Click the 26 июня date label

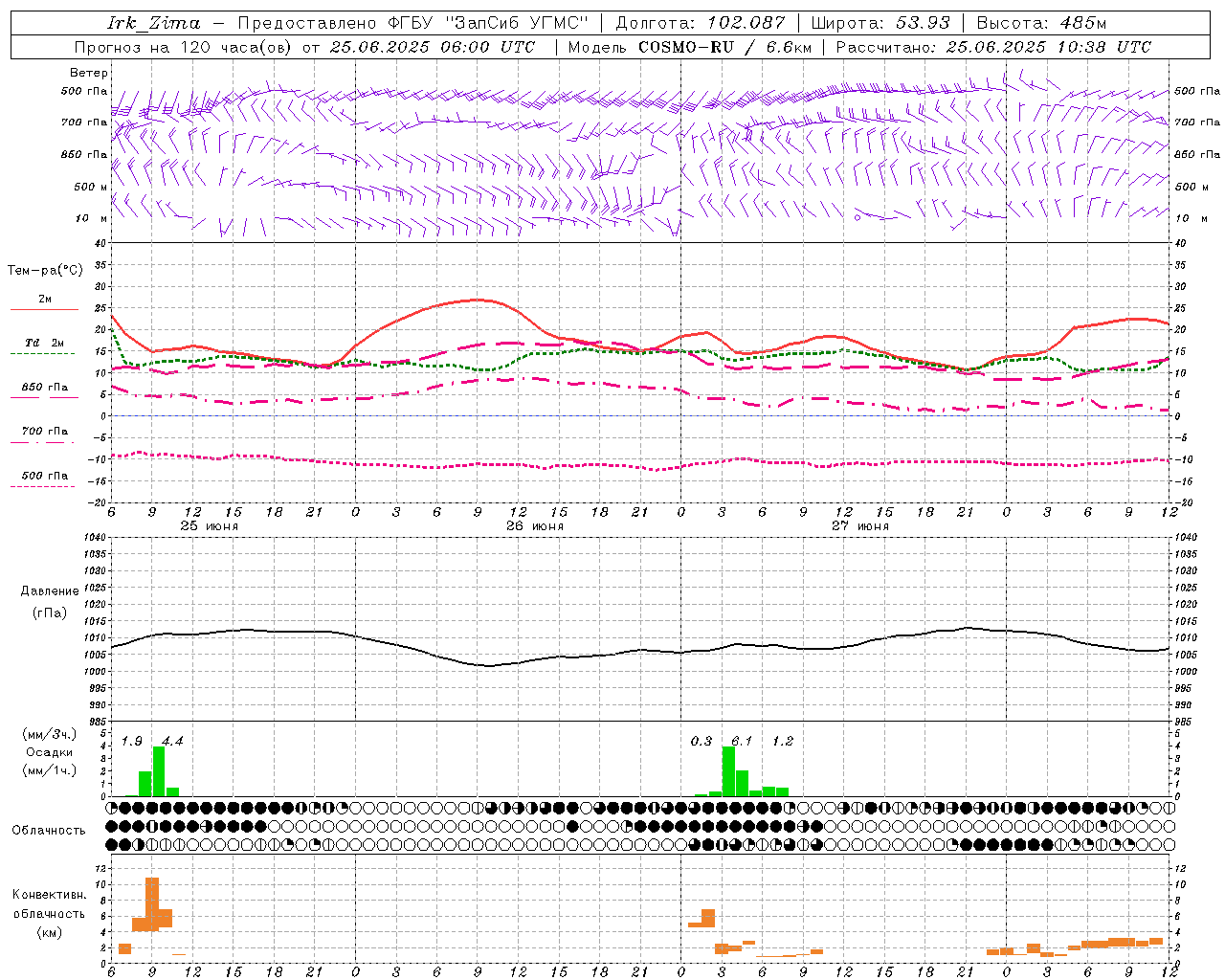pos(535,526)
